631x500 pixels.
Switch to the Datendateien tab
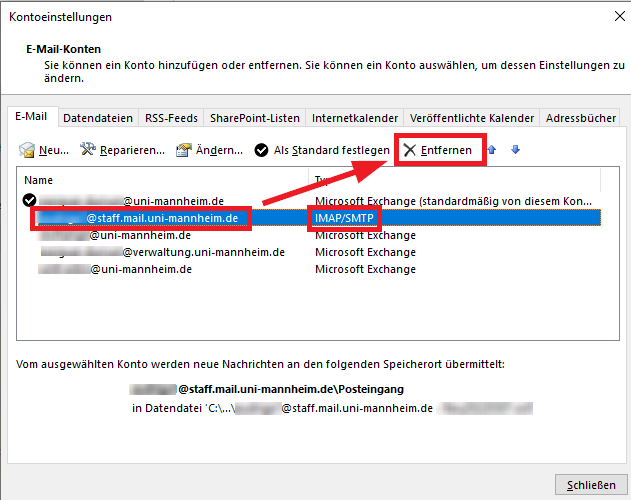click(98, 118)
